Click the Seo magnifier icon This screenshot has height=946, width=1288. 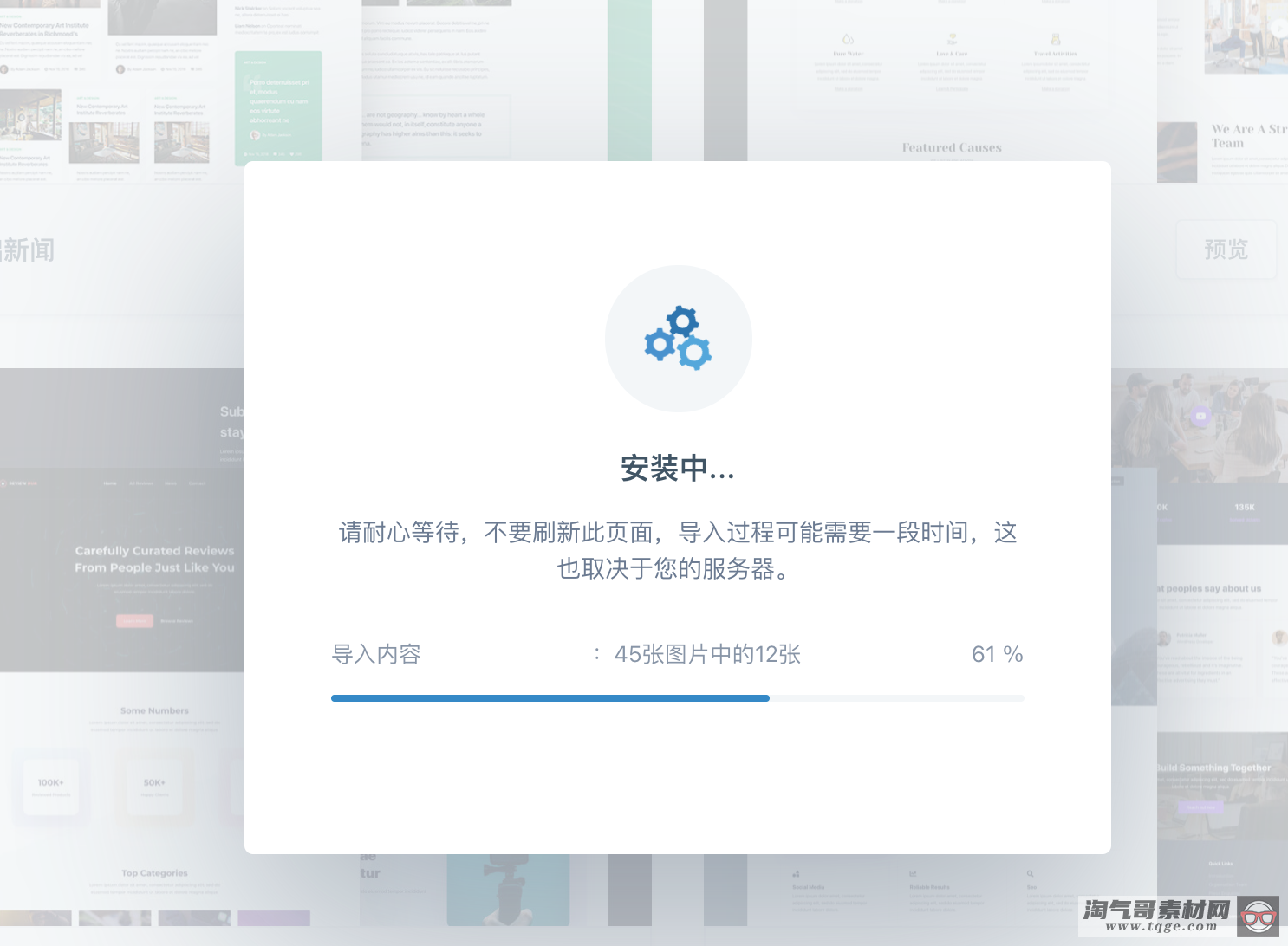click(1030, 873)
